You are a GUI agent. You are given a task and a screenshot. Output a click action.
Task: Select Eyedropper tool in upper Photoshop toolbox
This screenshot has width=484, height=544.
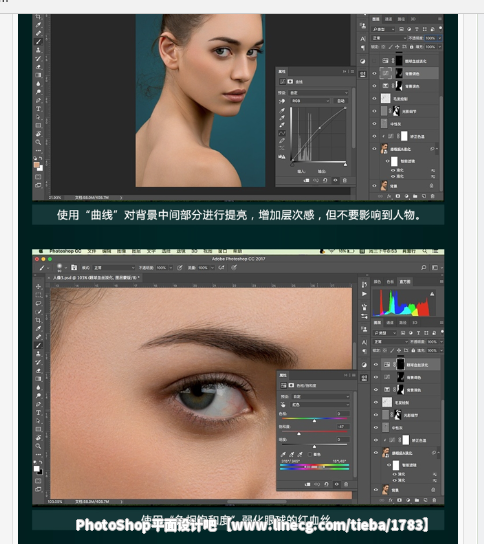pyautogui.click(x=38, y=25)
